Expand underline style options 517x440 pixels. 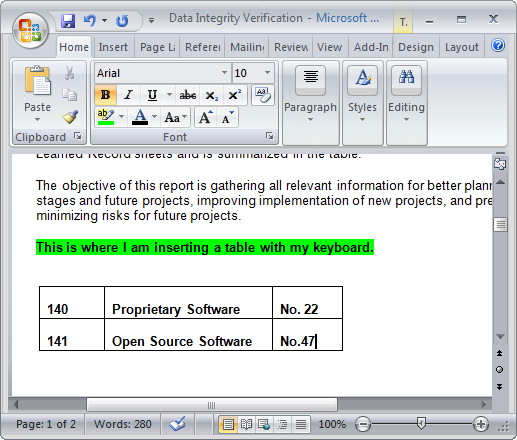click(169, 95)
